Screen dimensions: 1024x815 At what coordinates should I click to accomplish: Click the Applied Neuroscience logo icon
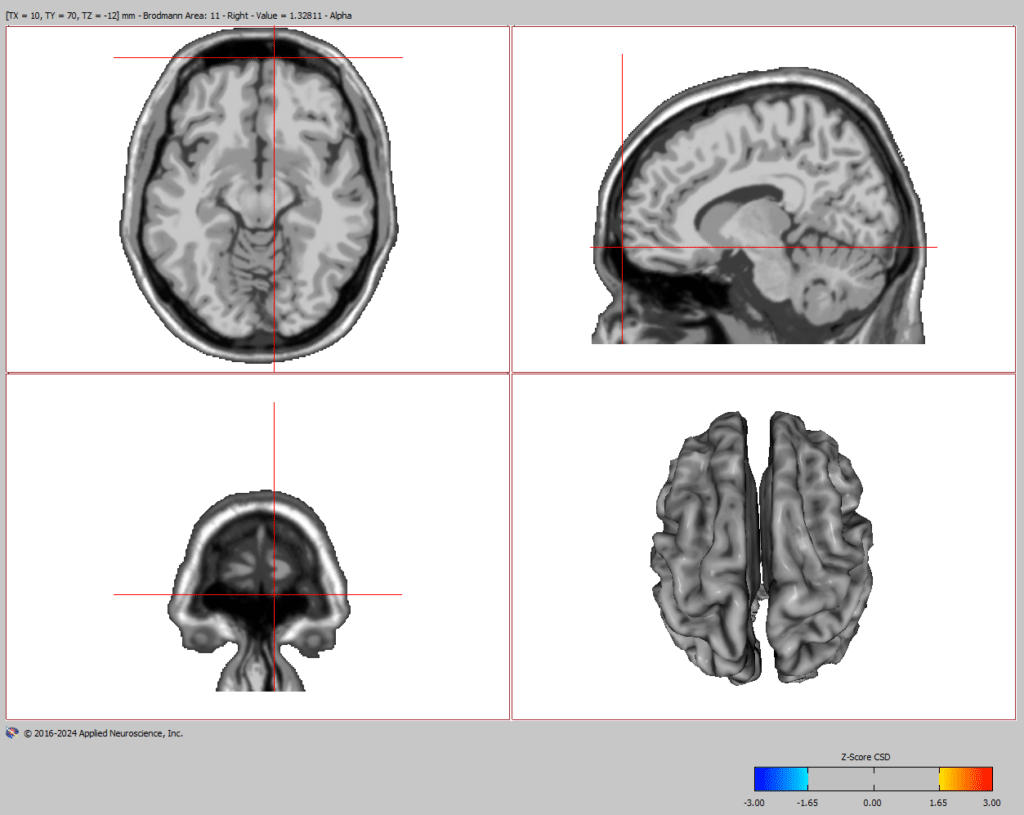click(12, 733)
